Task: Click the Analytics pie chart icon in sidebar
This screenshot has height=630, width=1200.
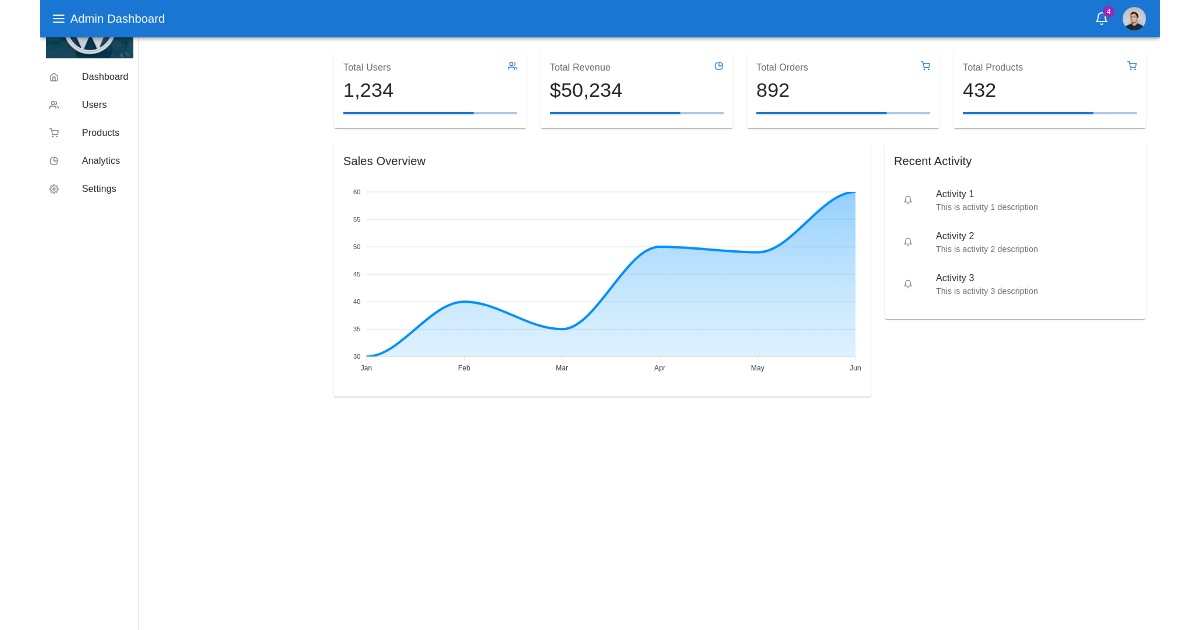Action: coord(54,161)
